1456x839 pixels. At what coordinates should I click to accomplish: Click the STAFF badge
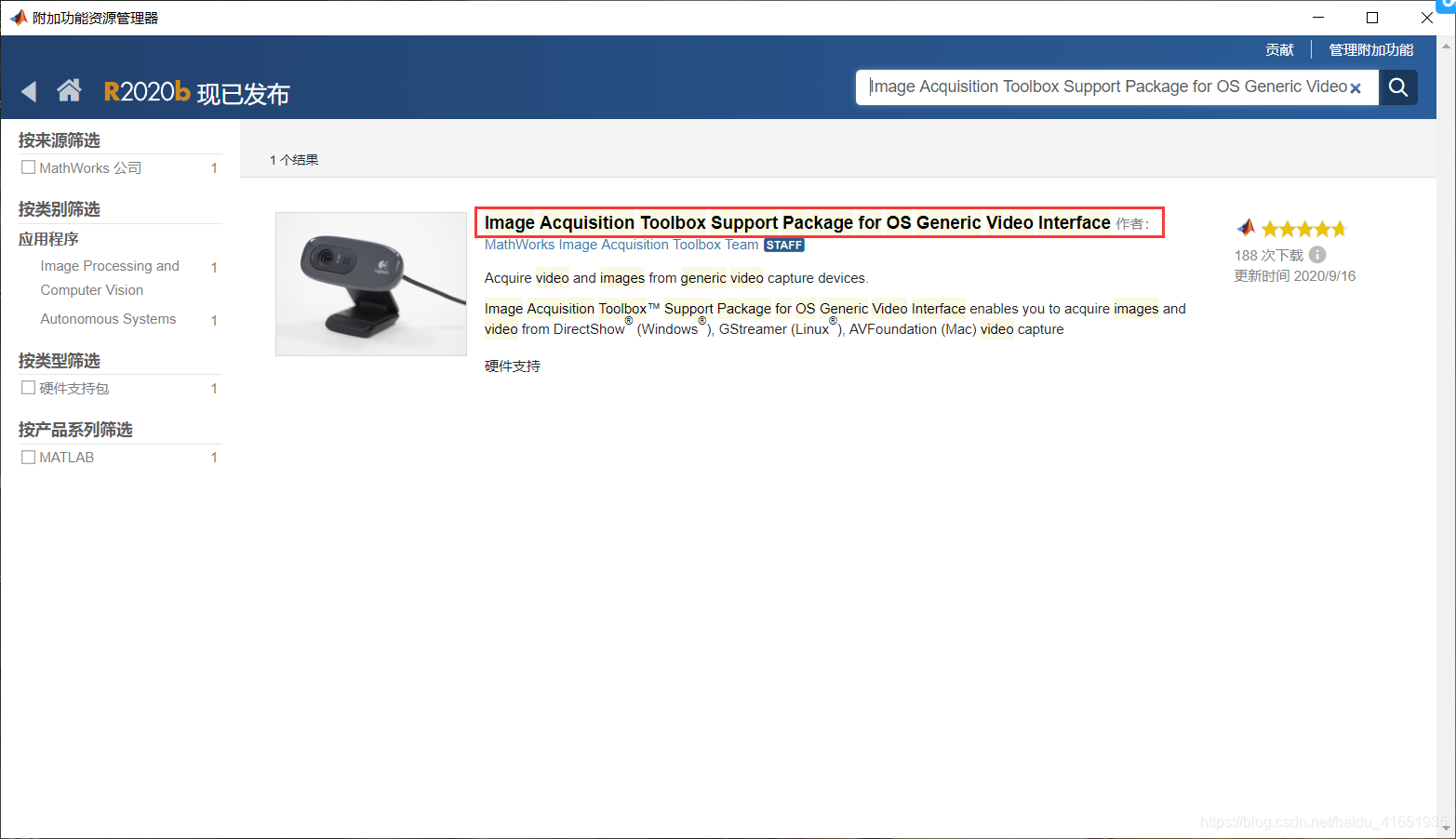784,246
